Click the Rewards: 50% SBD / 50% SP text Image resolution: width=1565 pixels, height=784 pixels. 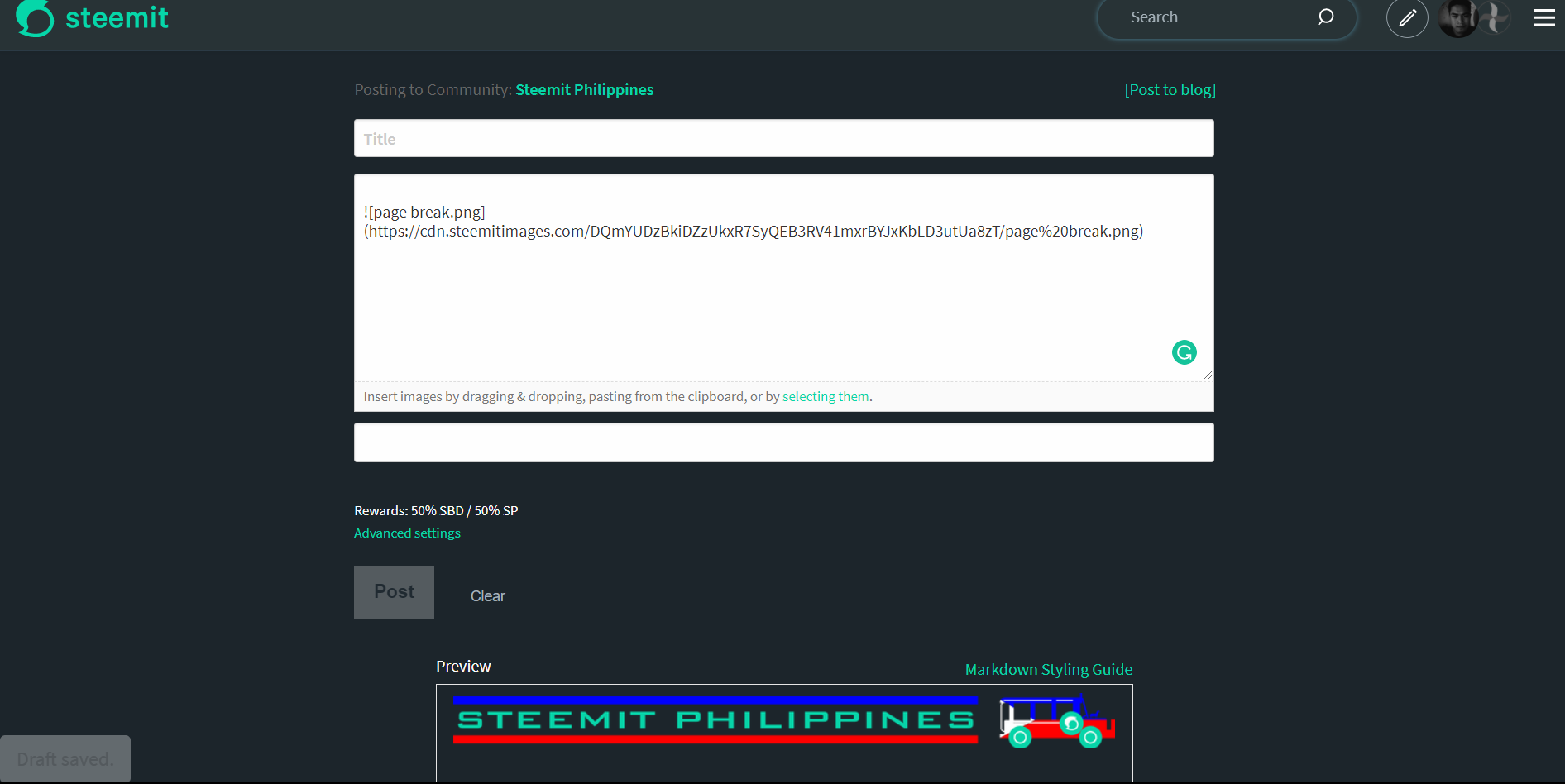(x=436, y=511)
